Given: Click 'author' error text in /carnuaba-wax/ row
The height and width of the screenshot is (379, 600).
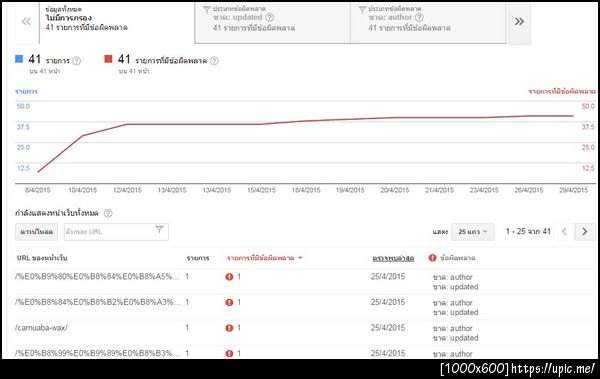Looking at the screenshot, I should pyautogui.click(x=453, y=328).
